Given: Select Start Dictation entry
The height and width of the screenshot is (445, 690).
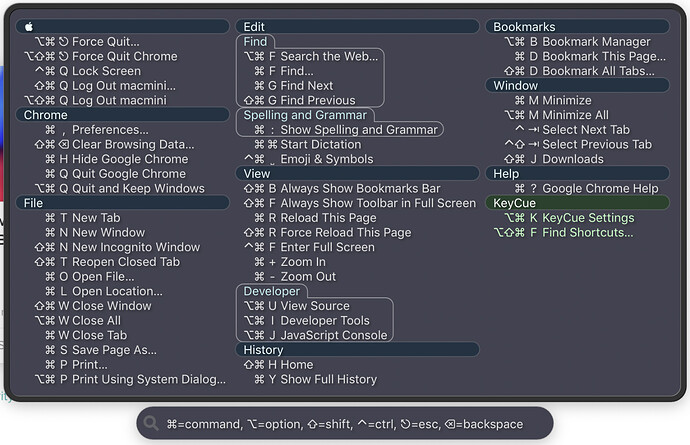Looking at the screenshot, I should 308,144.
